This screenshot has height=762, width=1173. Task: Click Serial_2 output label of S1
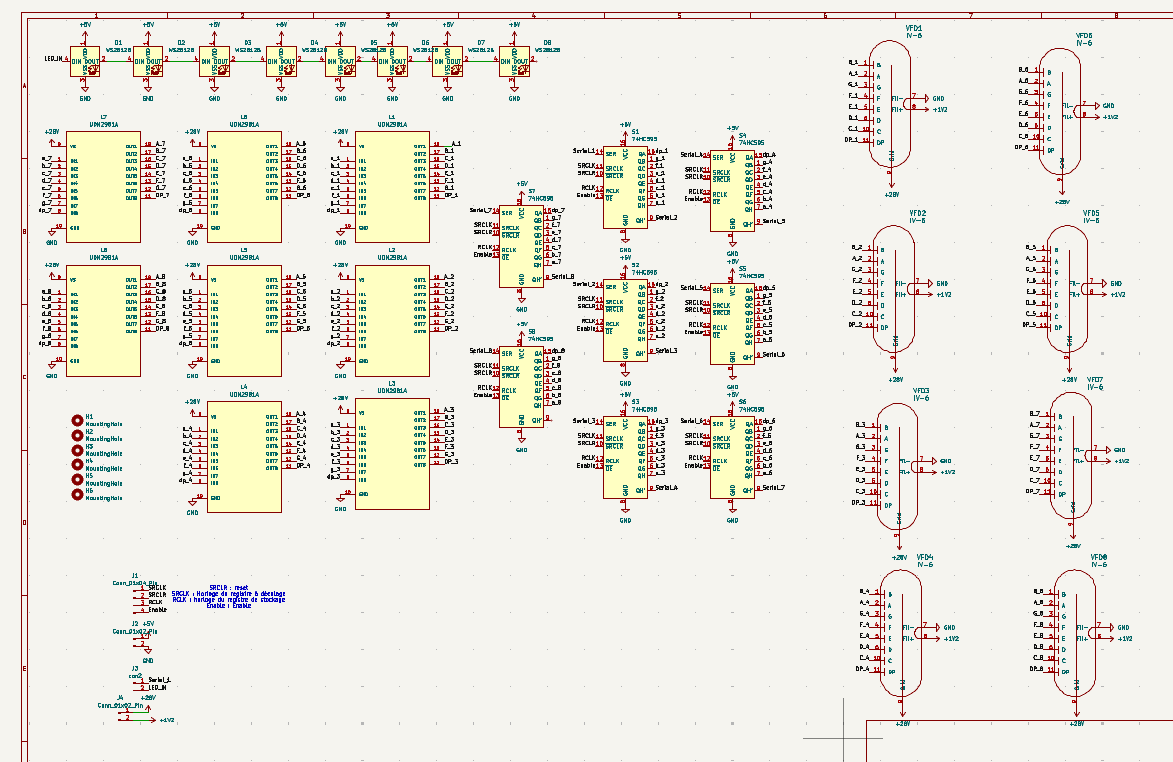[x=667, y=217]
